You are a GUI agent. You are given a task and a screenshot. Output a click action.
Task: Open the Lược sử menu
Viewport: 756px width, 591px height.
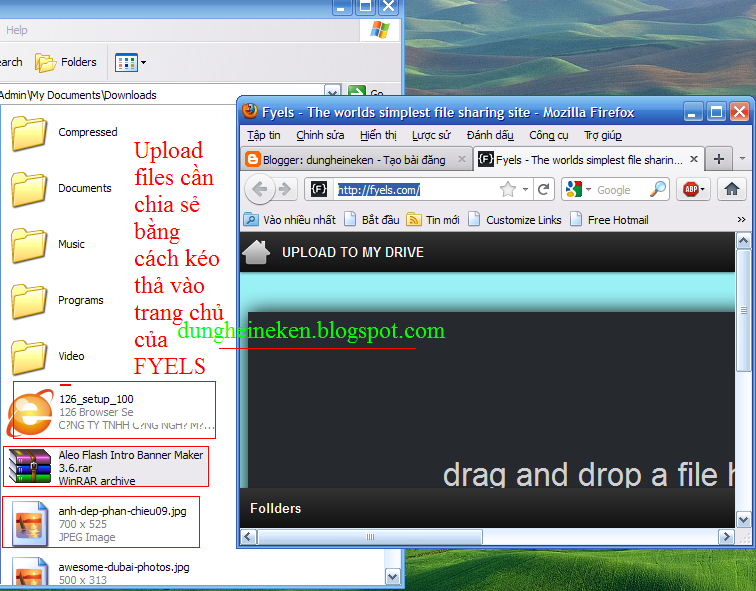click(x=431, y=135)
